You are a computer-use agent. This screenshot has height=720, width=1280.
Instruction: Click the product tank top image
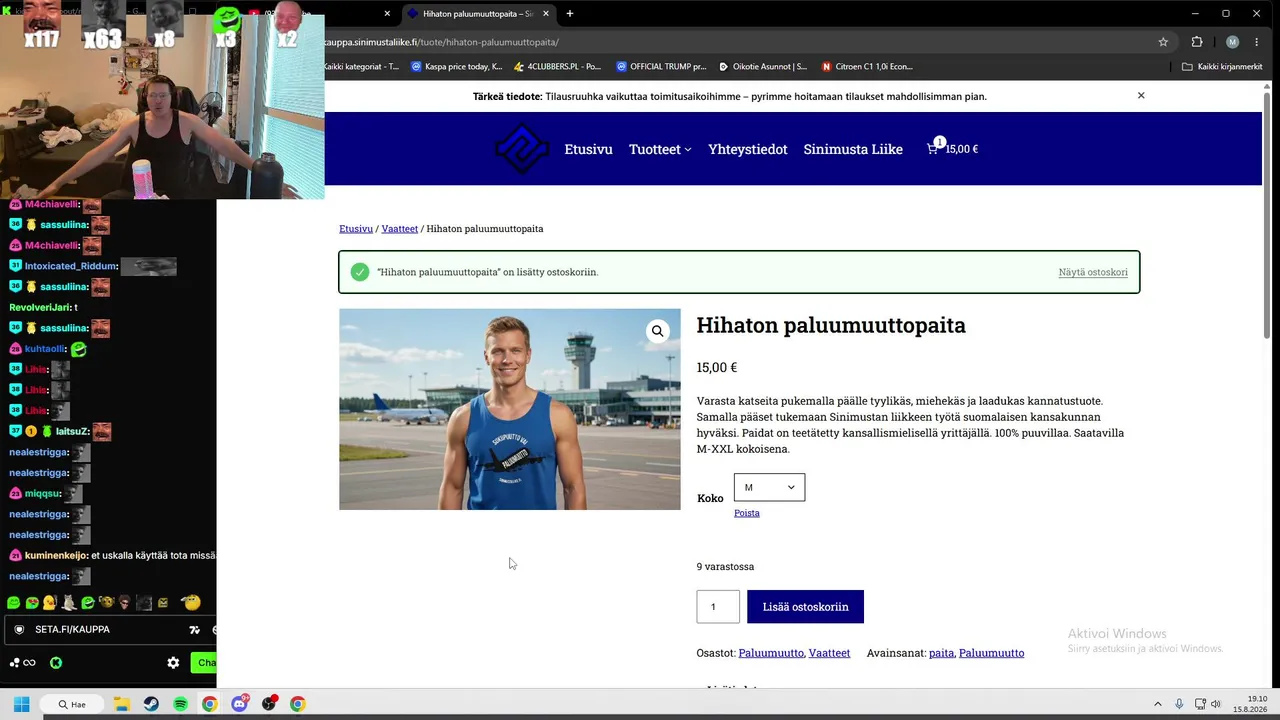pos(510,409)
